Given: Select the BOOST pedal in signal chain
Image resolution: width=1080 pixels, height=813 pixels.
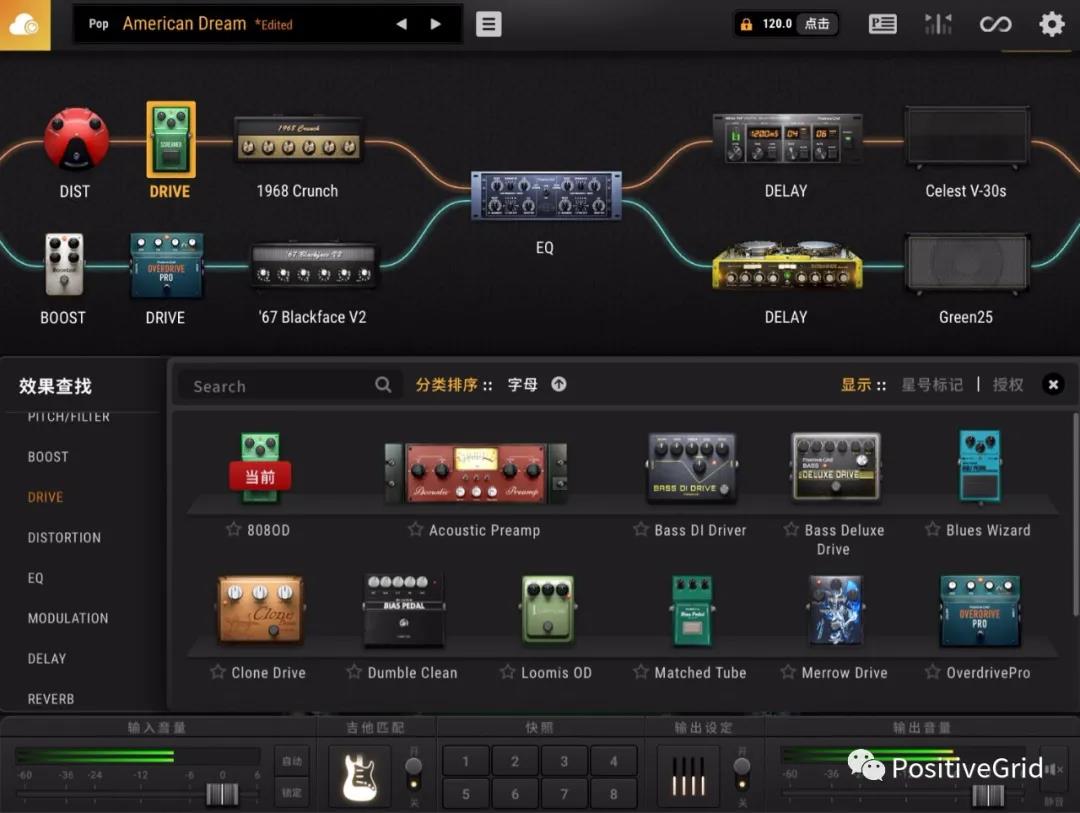Looking at the screenshot, I should pos(64,265).
